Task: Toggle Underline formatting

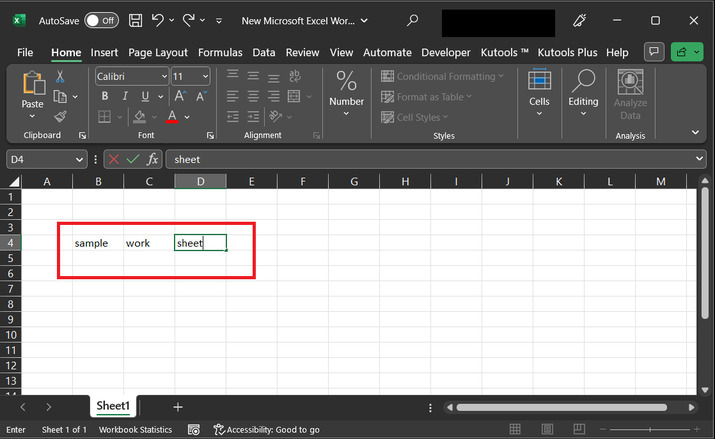Action: pos(145,96)
